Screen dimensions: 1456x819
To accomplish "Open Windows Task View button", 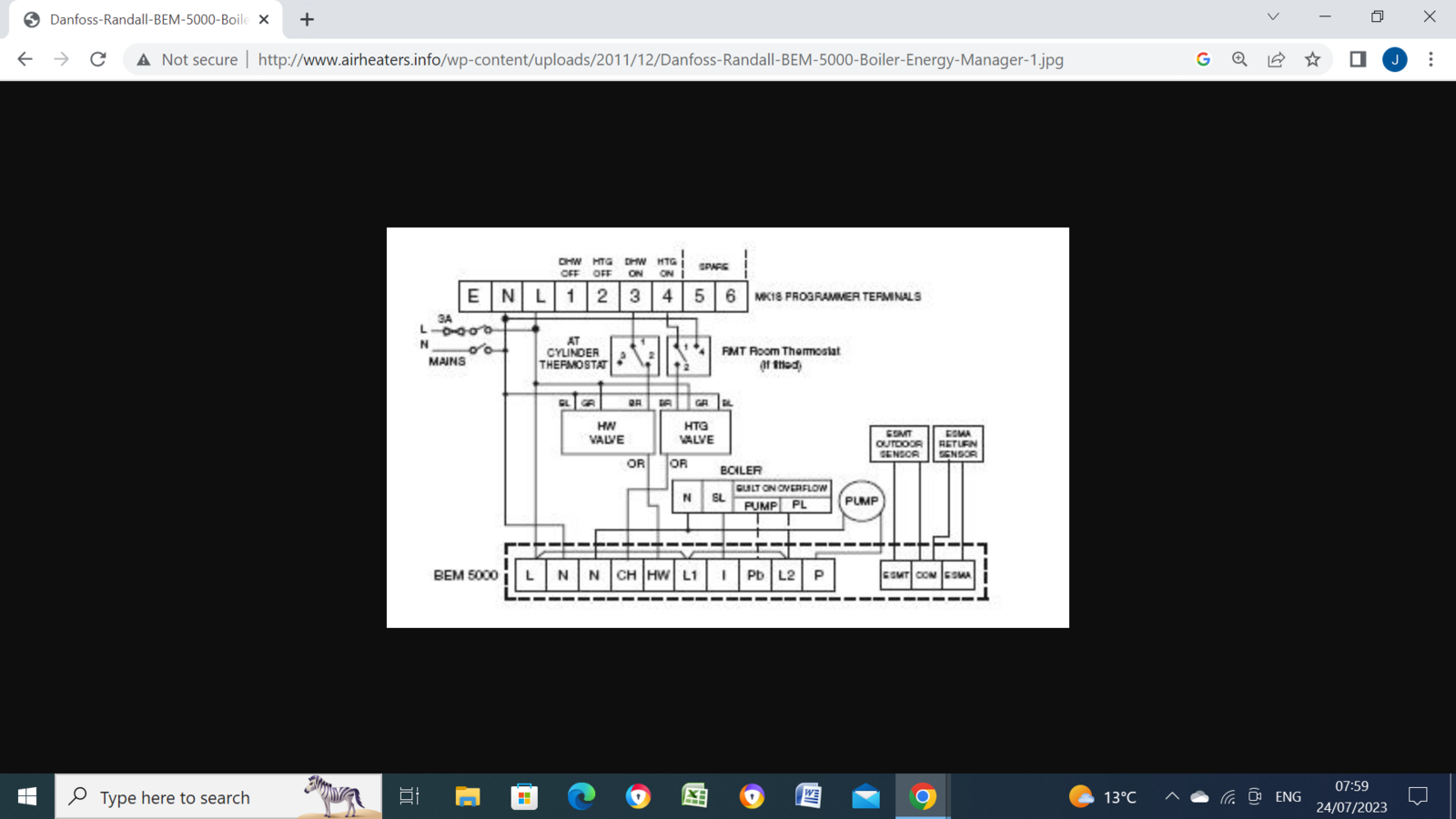I will [x=409, y=797].
